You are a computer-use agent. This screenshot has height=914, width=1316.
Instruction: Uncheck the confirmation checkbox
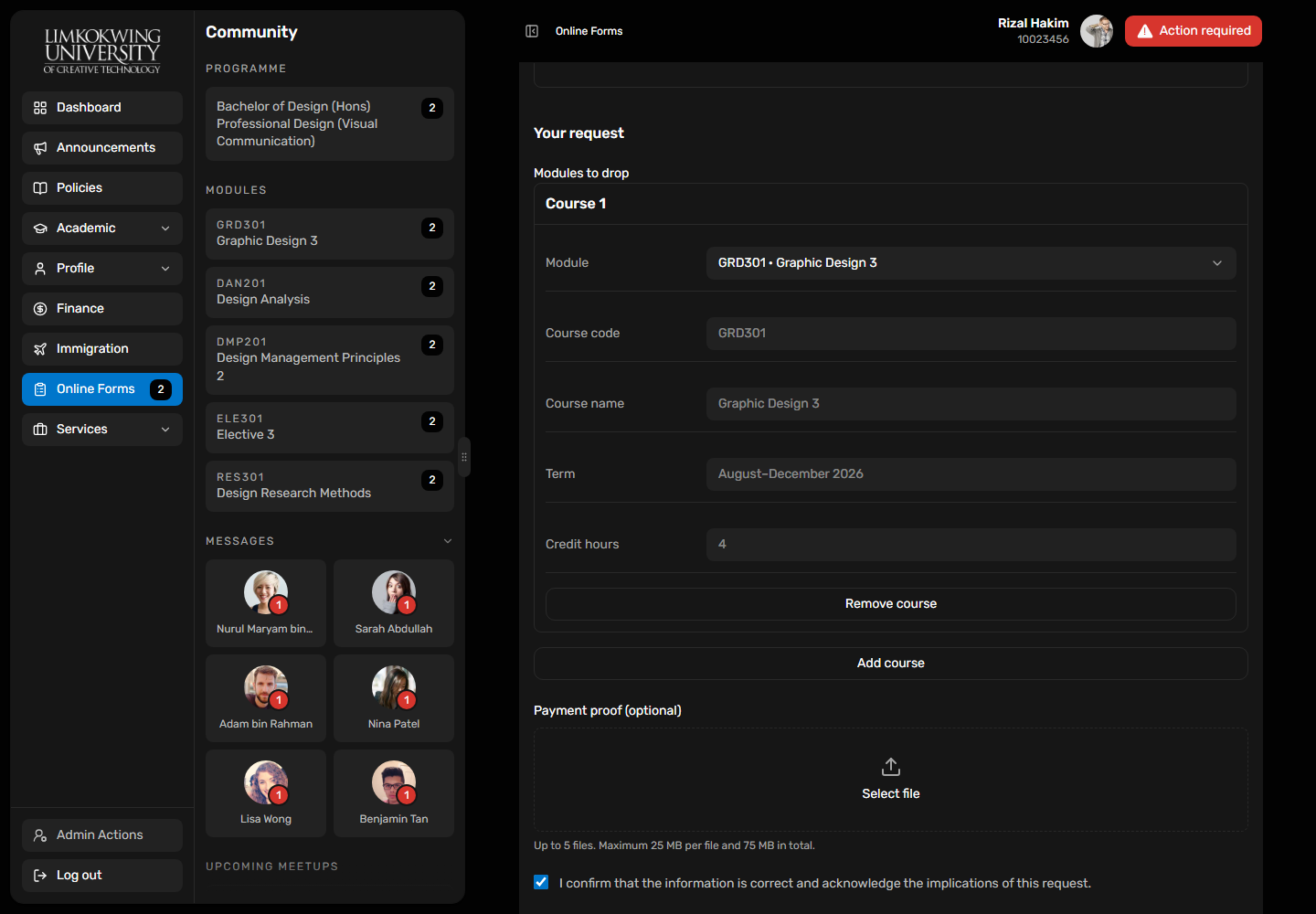pos(541,882)
